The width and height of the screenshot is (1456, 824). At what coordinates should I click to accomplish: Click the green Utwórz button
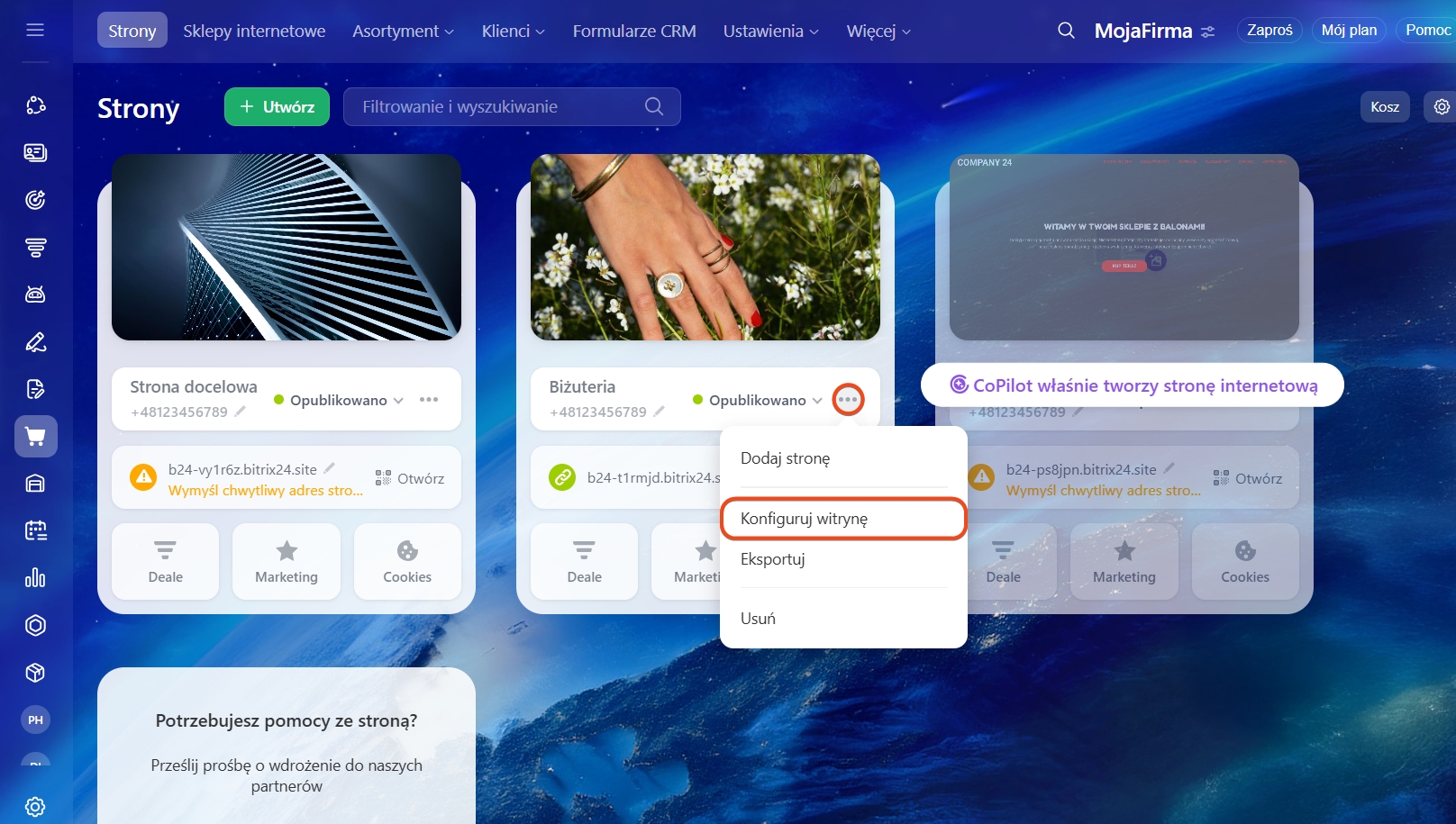click(x=277, y=106)
